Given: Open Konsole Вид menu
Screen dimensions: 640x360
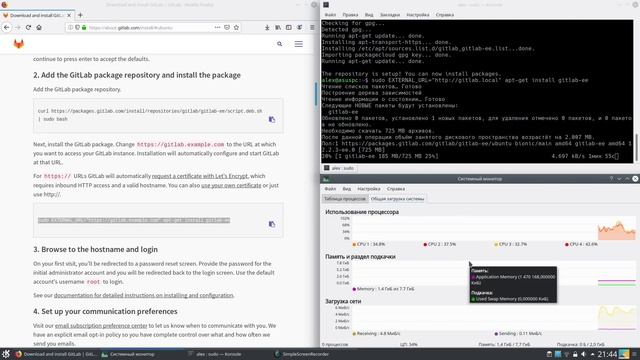Looking at the screenshot, I should [x=369, y=15].
